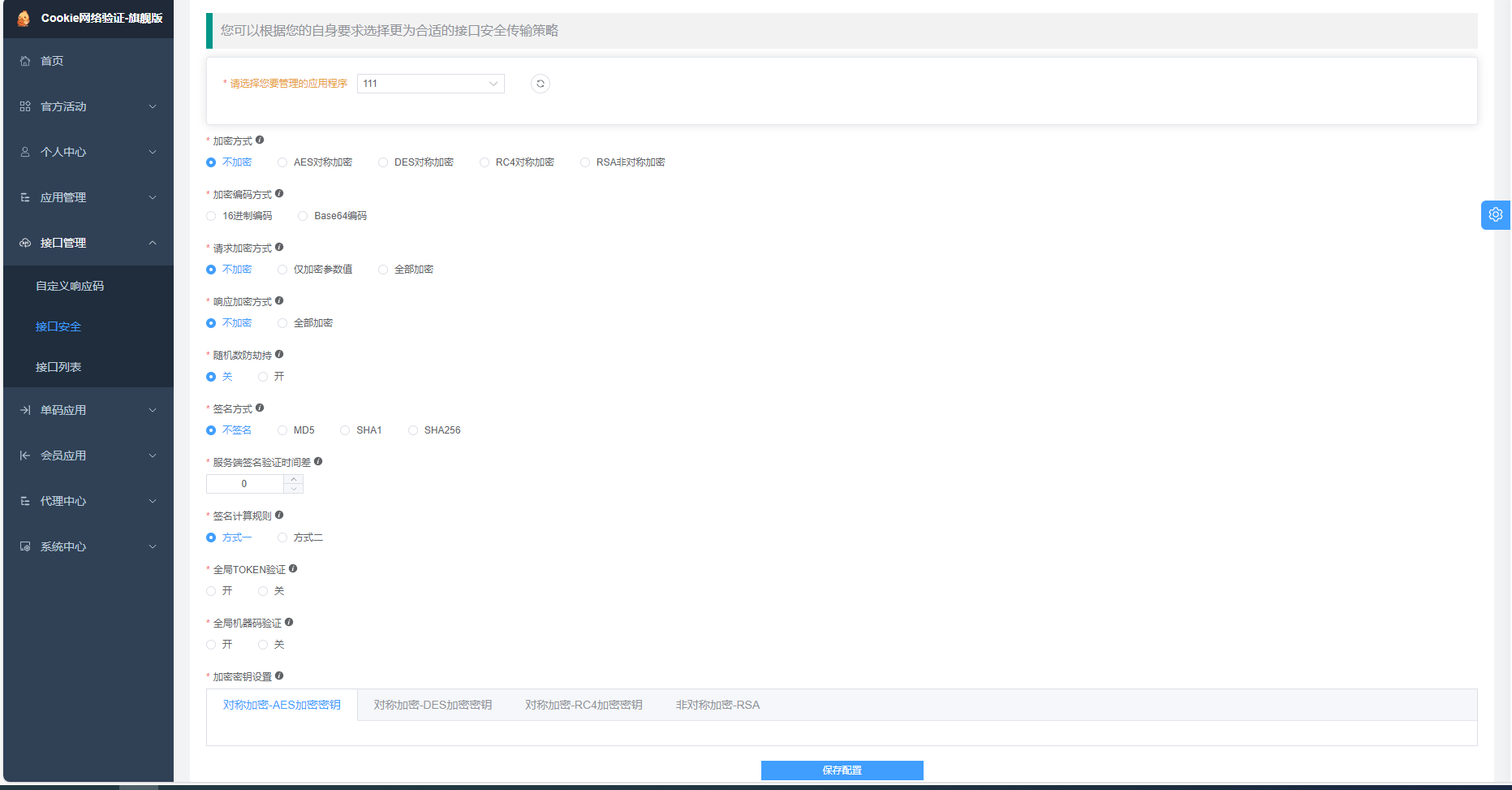
Task: Click the info icon beside 响应加密方式
Action: (279, 300)
